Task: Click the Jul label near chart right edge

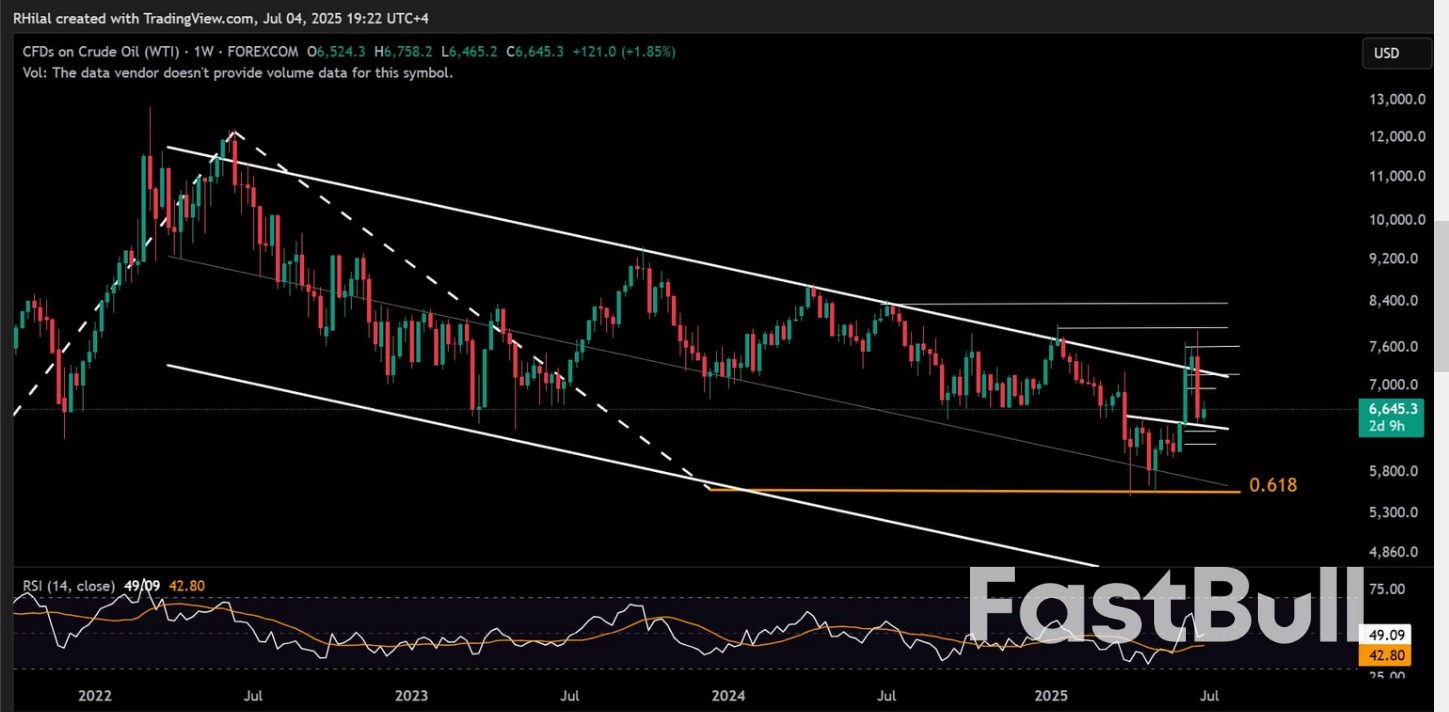Action: (x=1209, y=694)
